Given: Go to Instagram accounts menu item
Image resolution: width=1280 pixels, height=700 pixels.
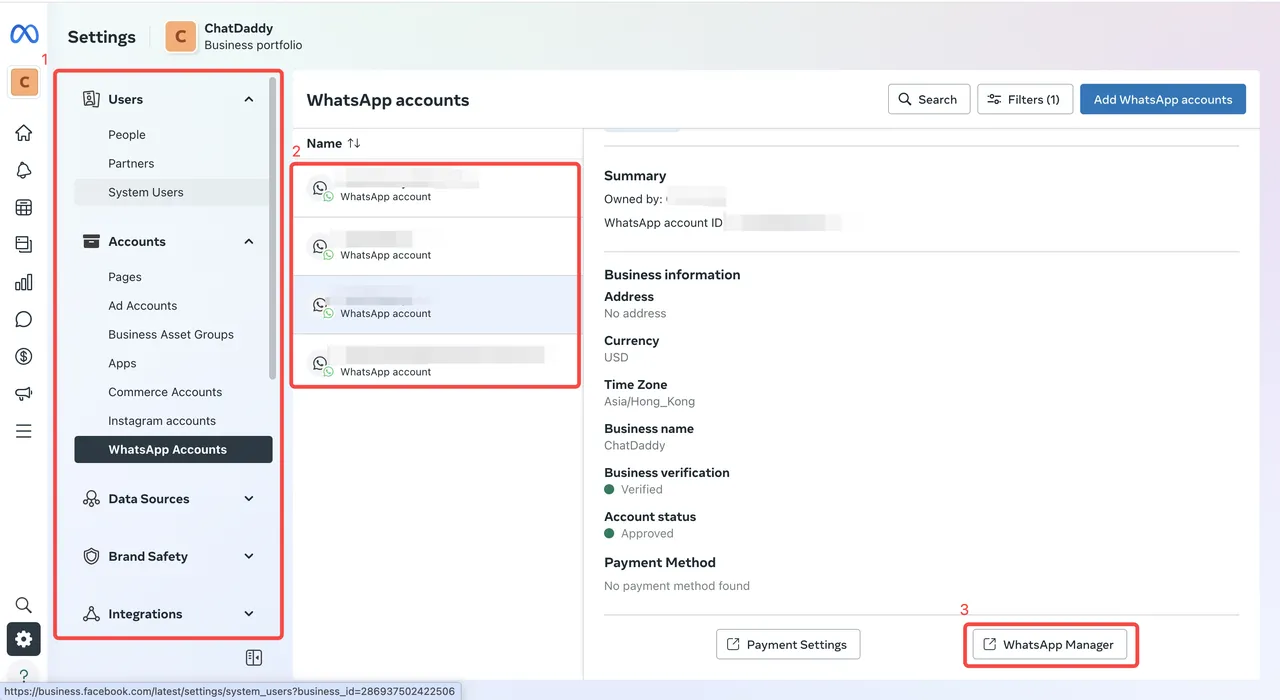Looking at the screenshot, I should 162,421.
